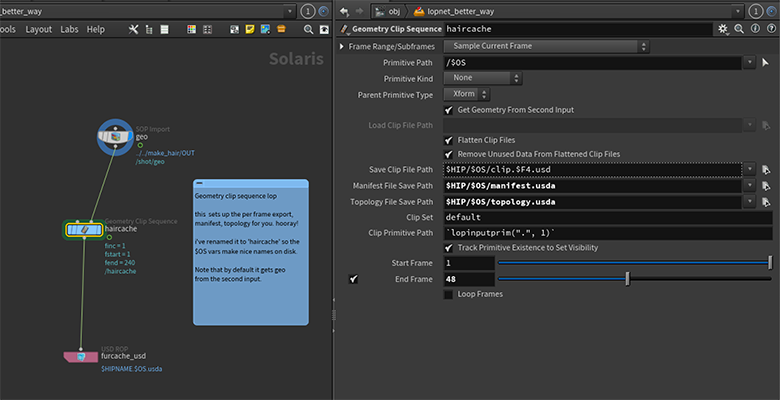Viewport: 780px width, 400px height.
Task: Click the Primitive Path selector arrow icon
Action: (x=766, y=63)
